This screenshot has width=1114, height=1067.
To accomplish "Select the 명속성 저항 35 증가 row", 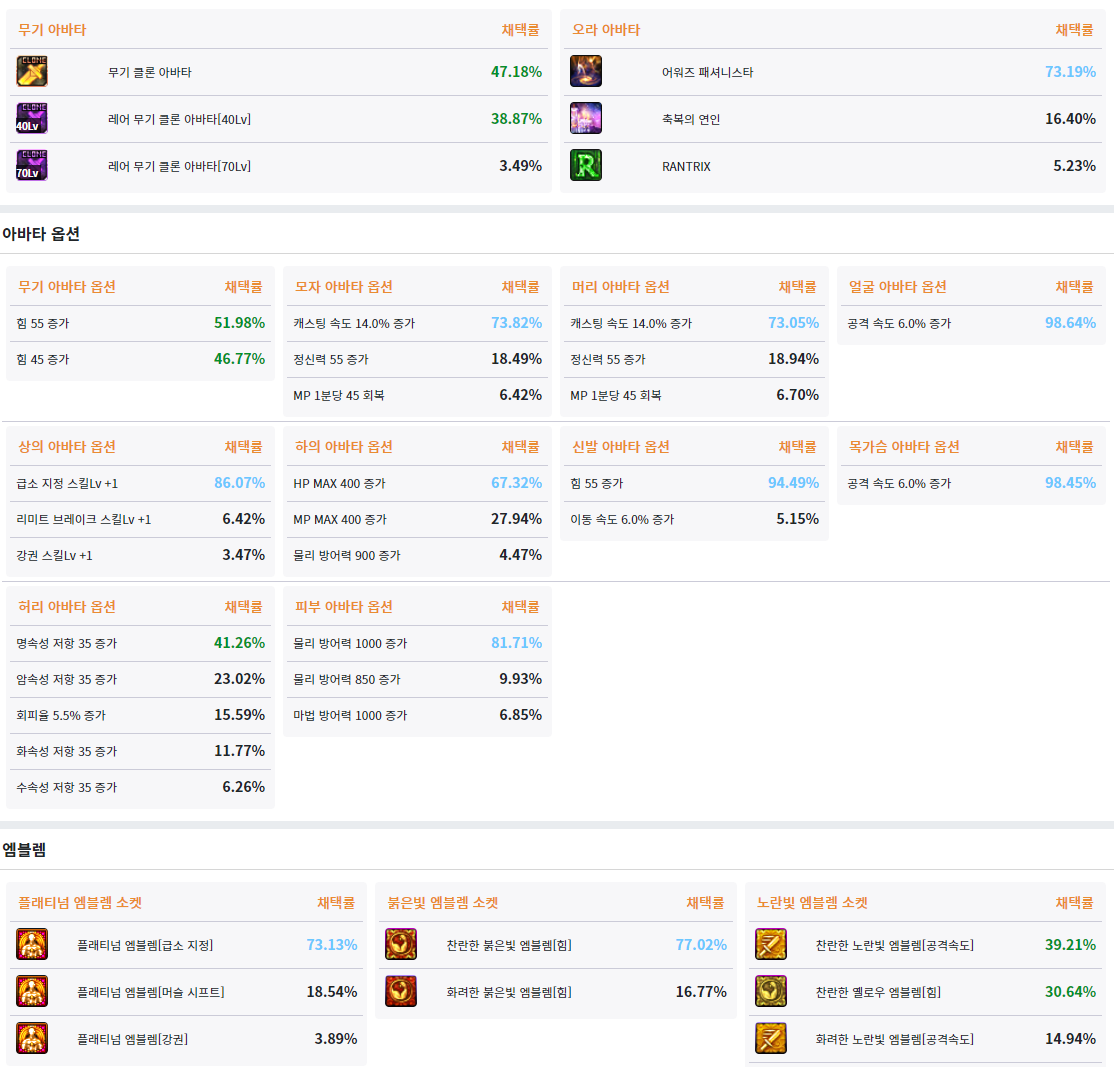I will tap(66, 644).
